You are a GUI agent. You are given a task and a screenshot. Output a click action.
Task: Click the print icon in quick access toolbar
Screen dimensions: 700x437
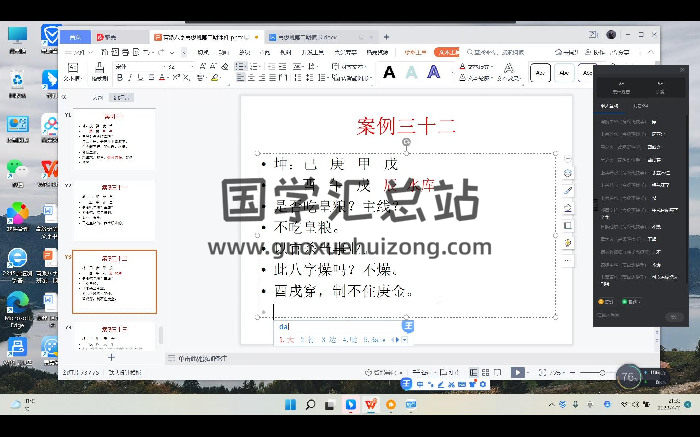tap(126, 52)
